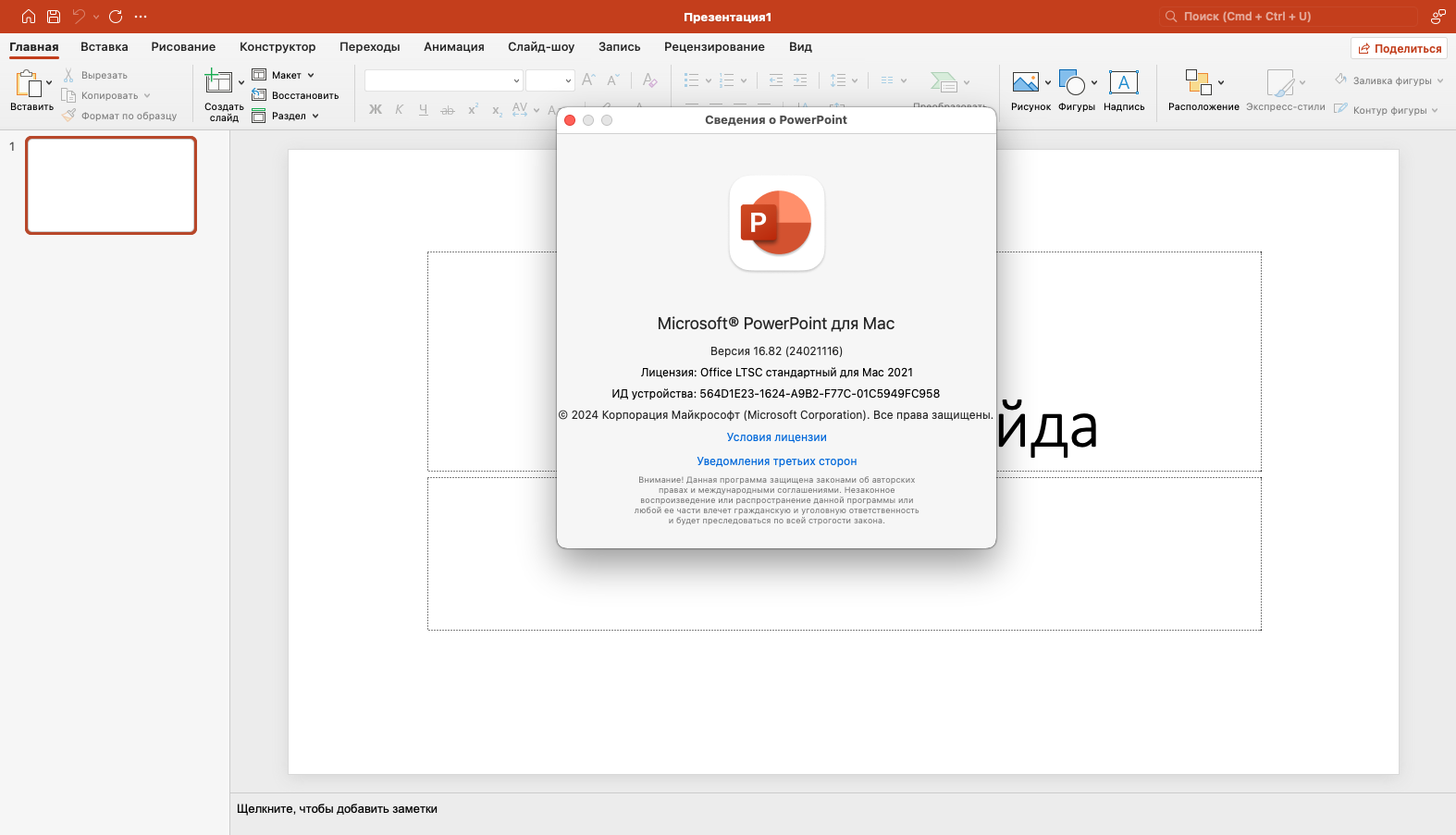
Task: Click the Поиск search field
Action: tap(1288, 17)
